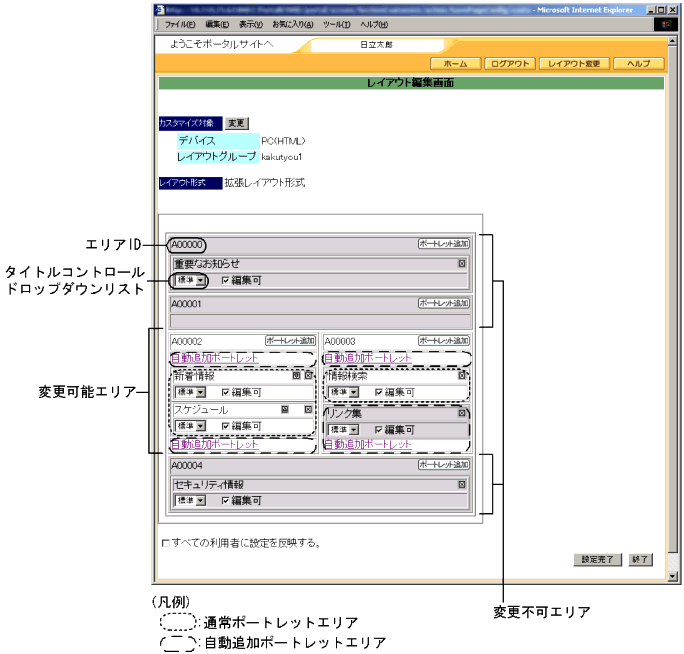
Task: Click ポートレット追加 in area A00001
Action: (x=444, y=303)
